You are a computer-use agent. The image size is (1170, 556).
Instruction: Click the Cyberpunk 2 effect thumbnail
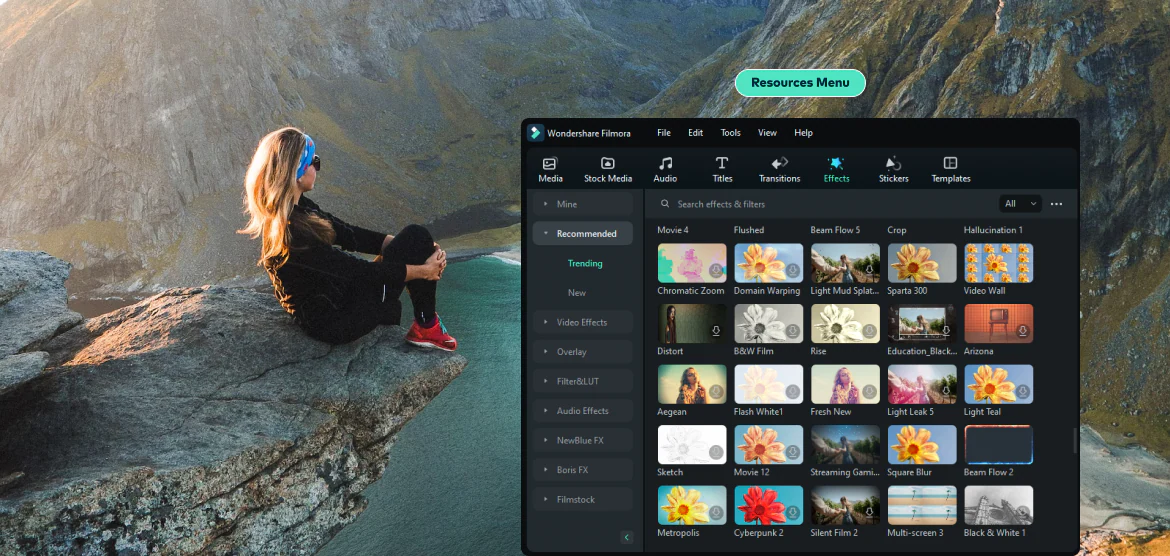tap(768, 505)
